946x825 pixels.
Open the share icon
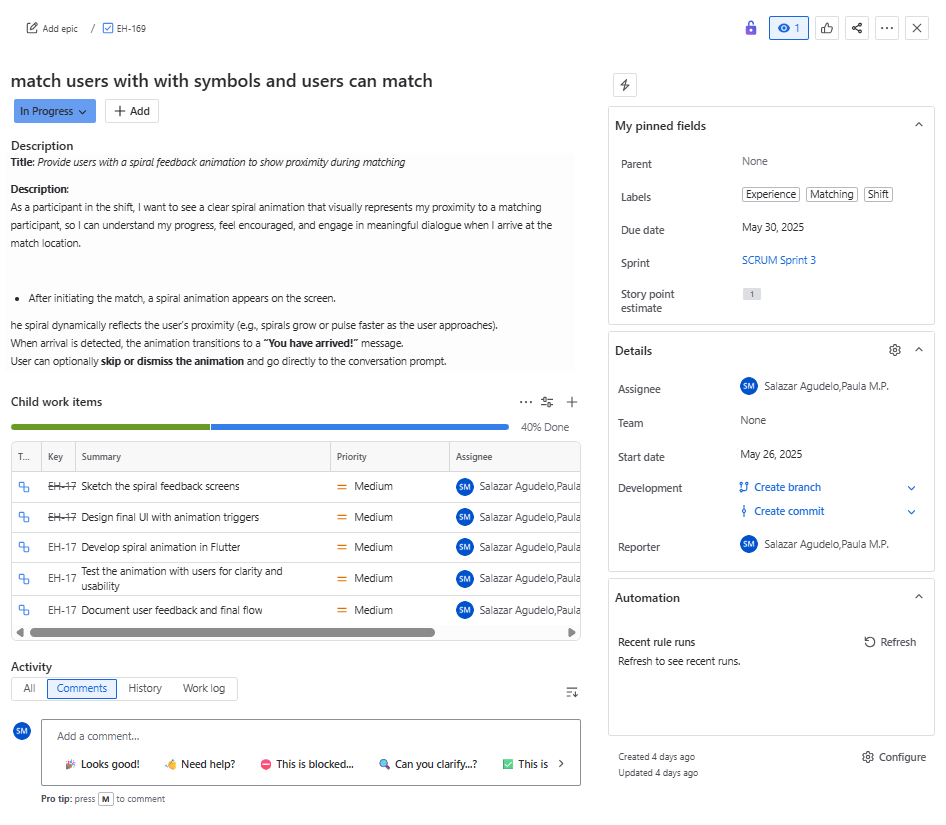pyautogui.click(x=857, y=28)
